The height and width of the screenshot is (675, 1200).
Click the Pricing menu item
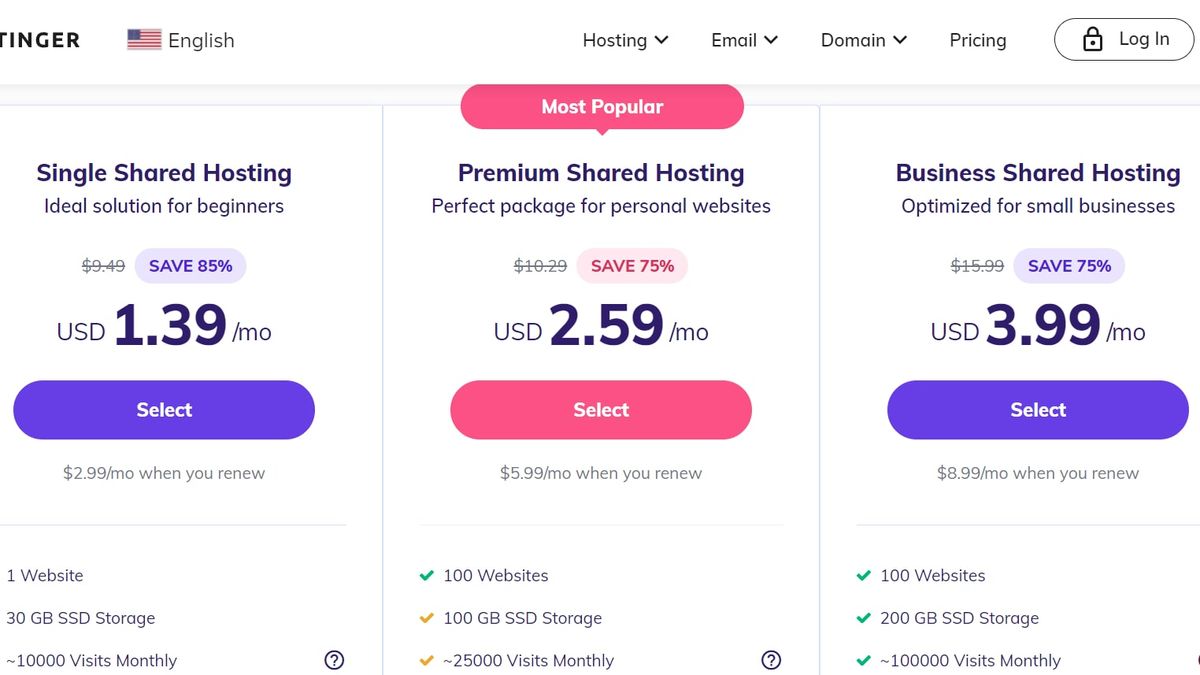[x=977, y=40]
